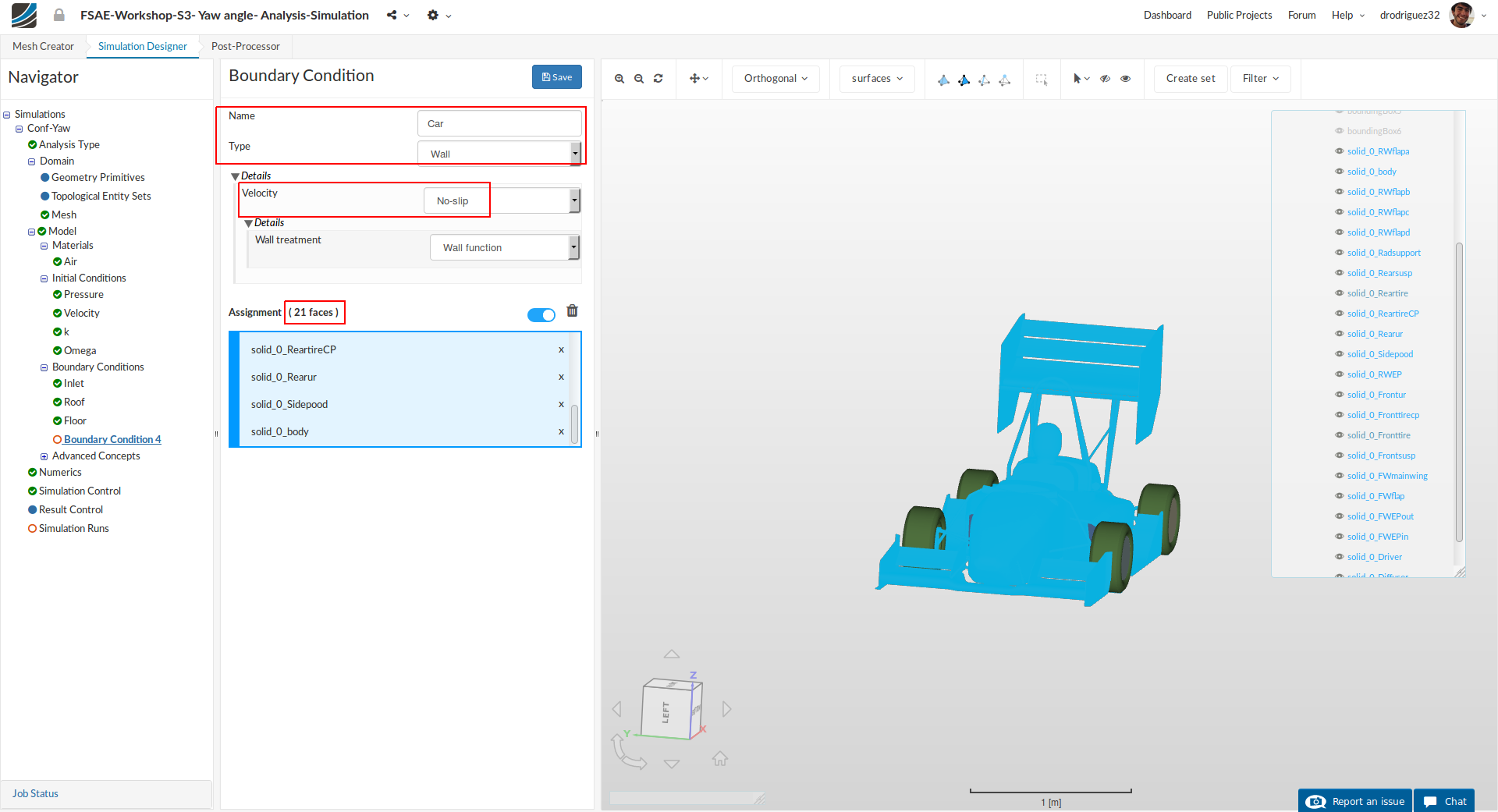Remove solid_0_Sidepood from the assignment
1498x812 pixels.
(561, 405)
